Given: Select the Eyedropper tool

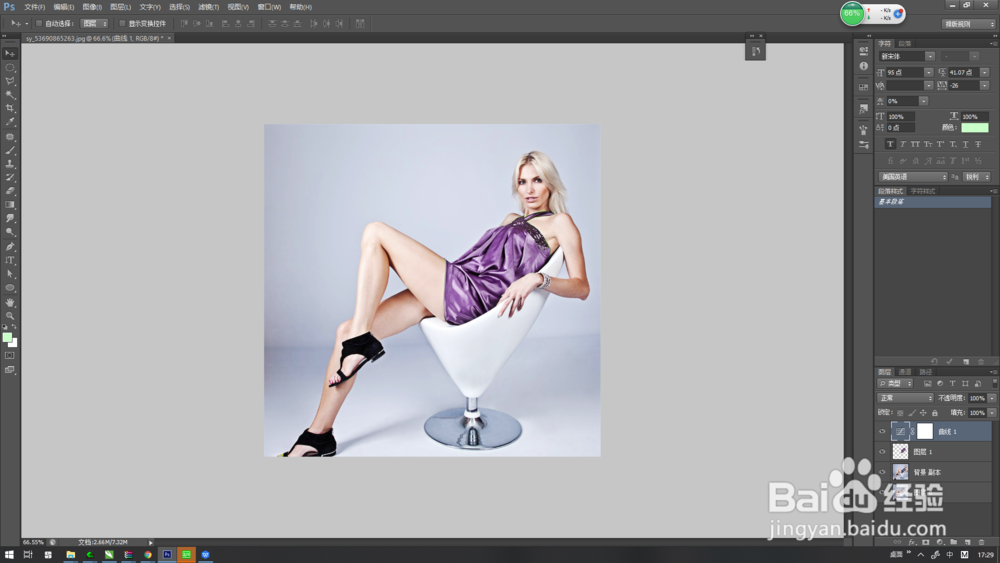Looking at the screenshot, I should [10, 122].
